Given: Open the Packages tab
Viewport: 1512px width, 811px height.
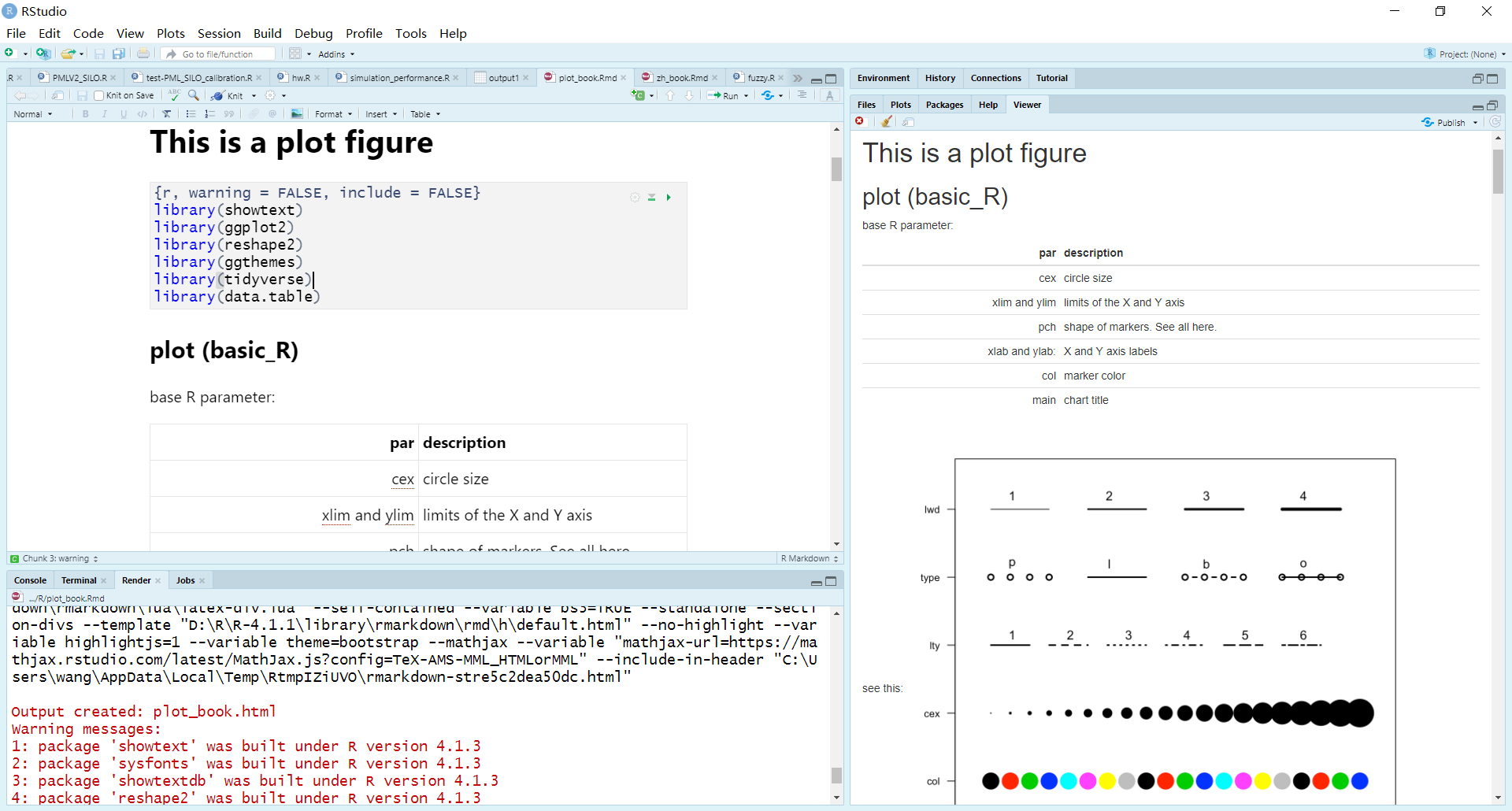Looking at the screenshot, I should [x=944, y=105].
